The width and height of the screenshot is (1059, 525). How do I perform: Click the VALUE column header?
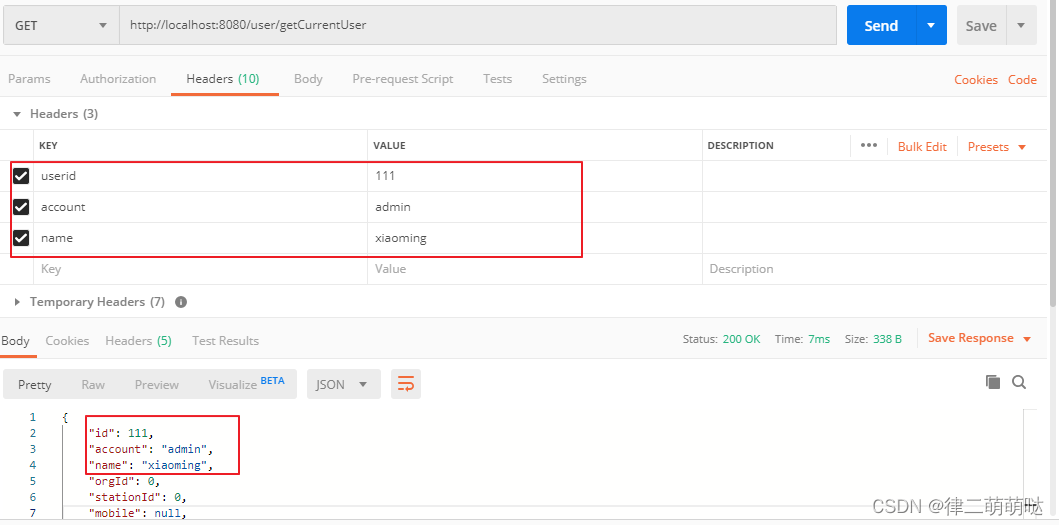[390, 146]
